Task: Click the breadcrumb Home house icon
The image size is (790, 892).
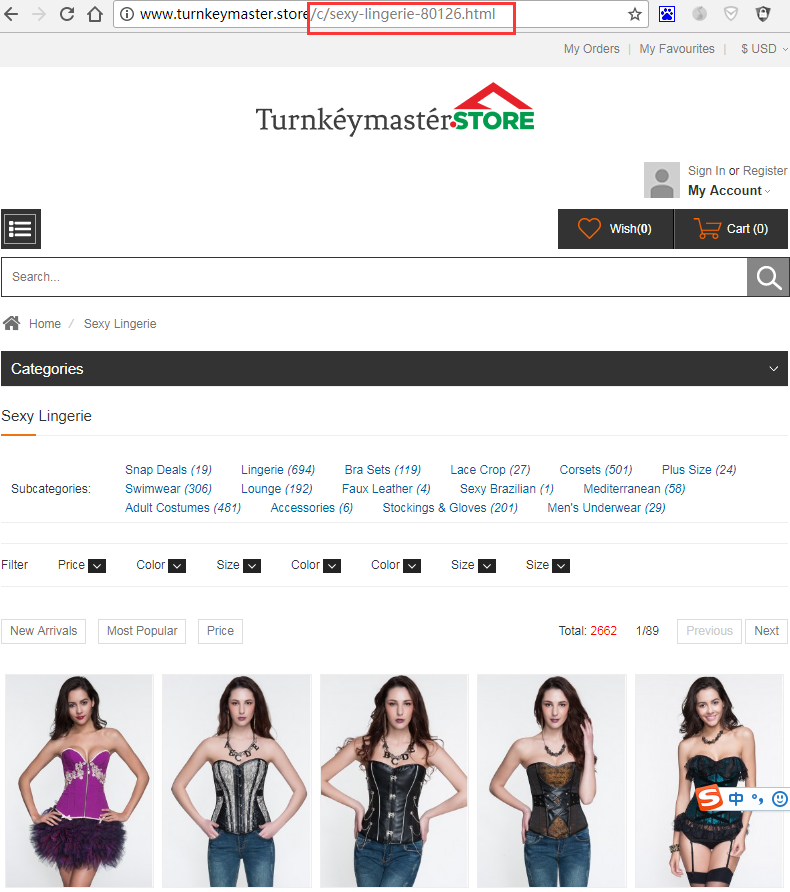Action: (12, 323)
